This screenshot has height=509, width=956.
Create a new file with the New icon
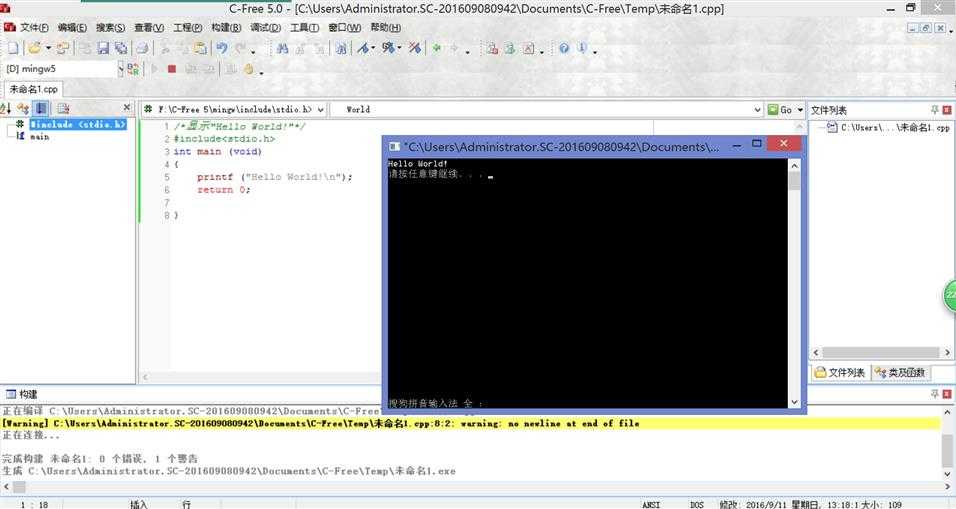click(x=13, y=48)
